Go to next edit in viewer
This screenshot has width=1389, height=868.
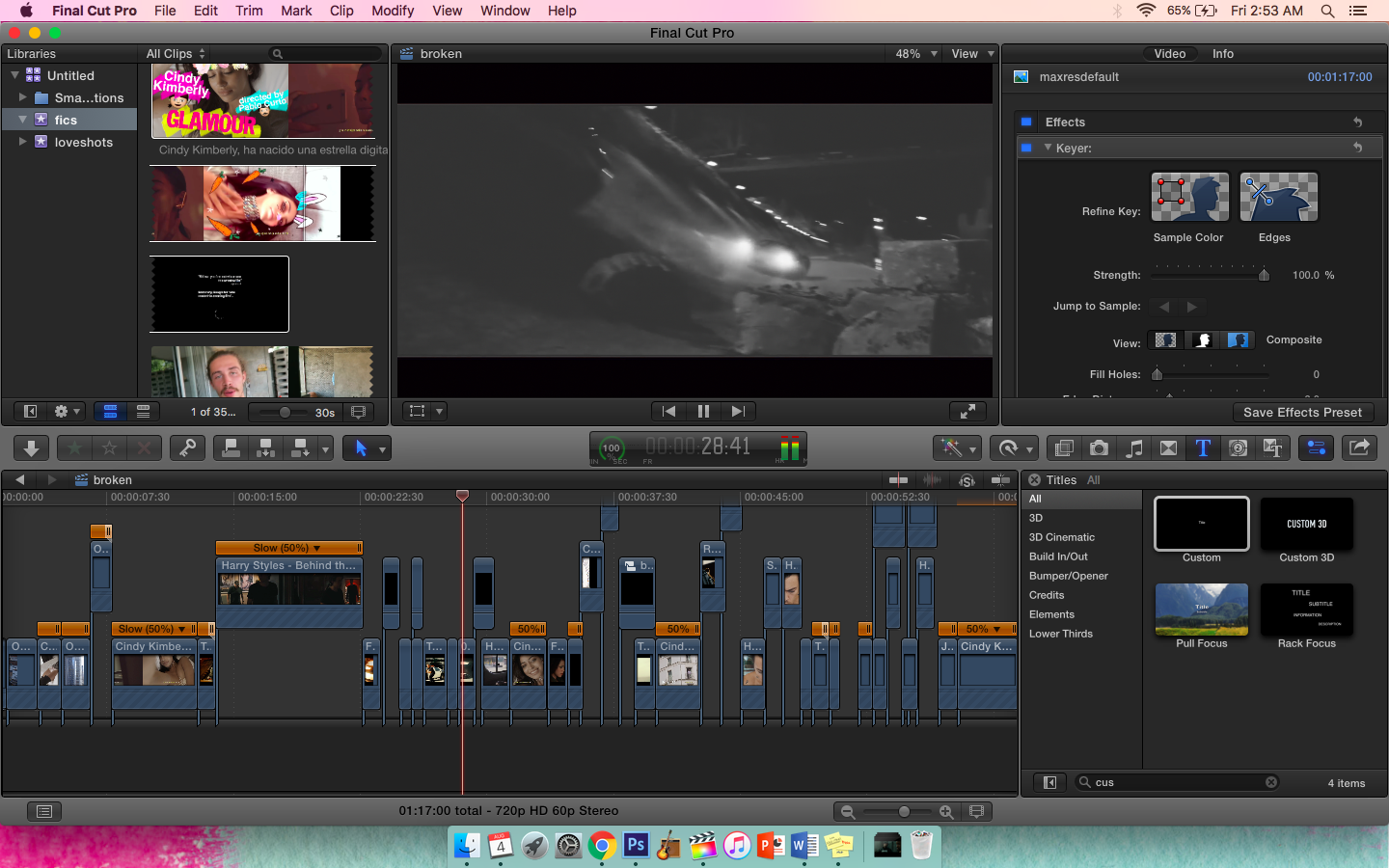click(x=738, y=412)
